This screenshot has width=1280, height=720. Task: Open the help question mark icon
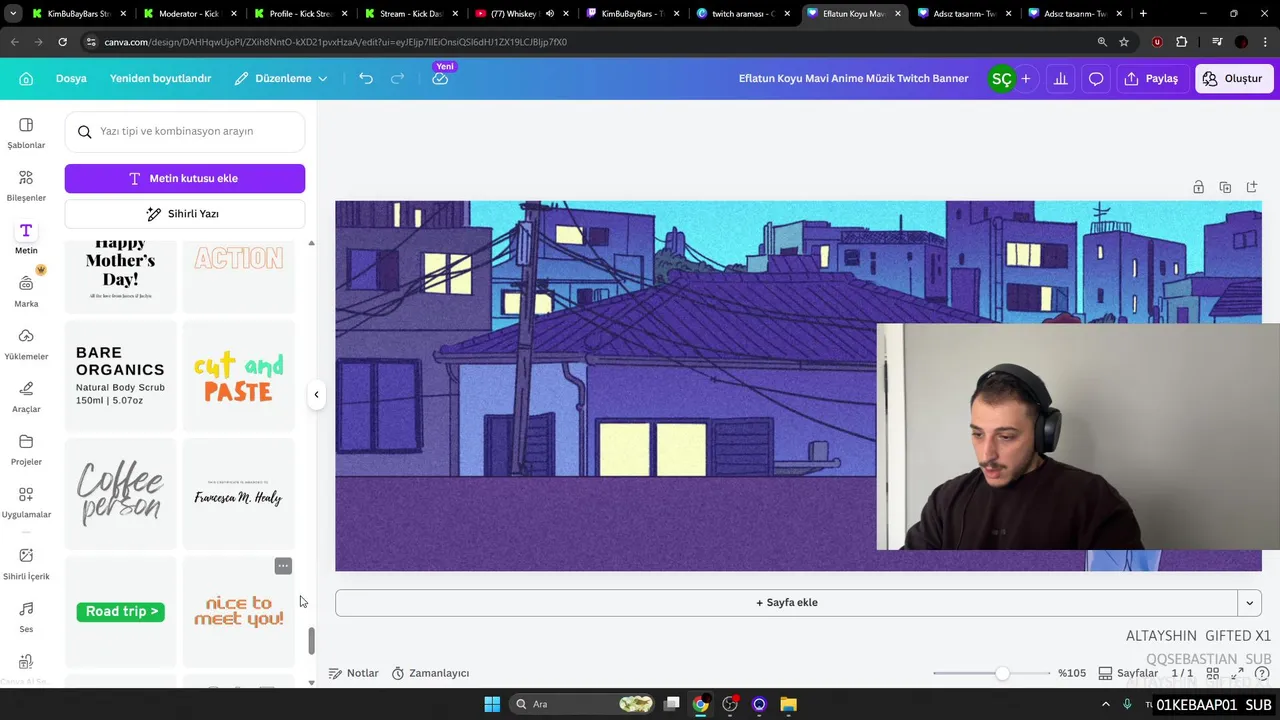click(1262, 673)
